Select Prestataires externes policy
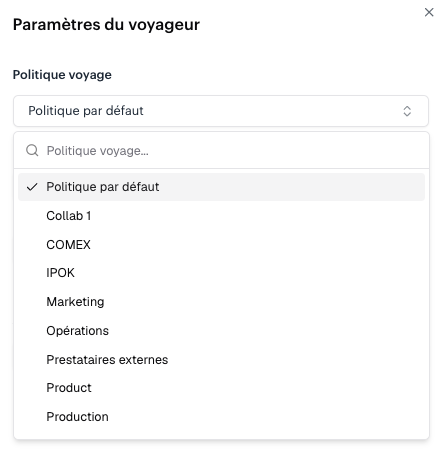This screenshot has height=459, width=445. (x=221, y=360)
